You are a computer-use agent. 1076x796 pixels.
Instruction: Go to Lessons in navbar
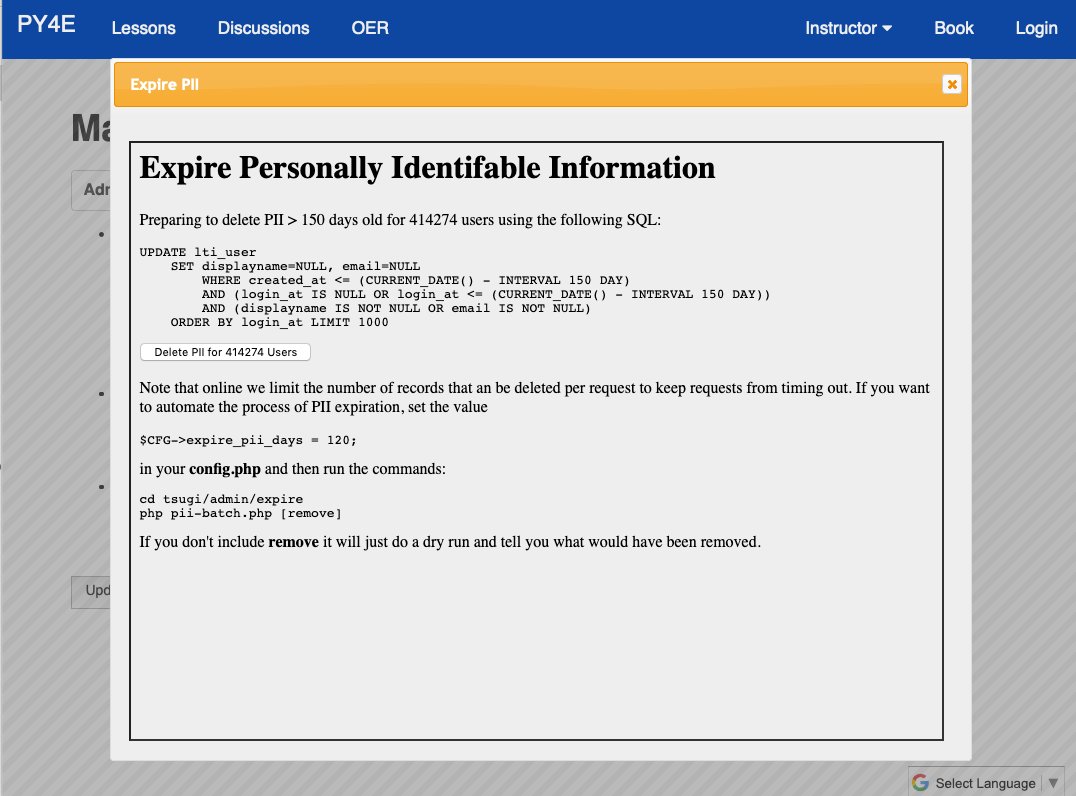click(143, 28)
